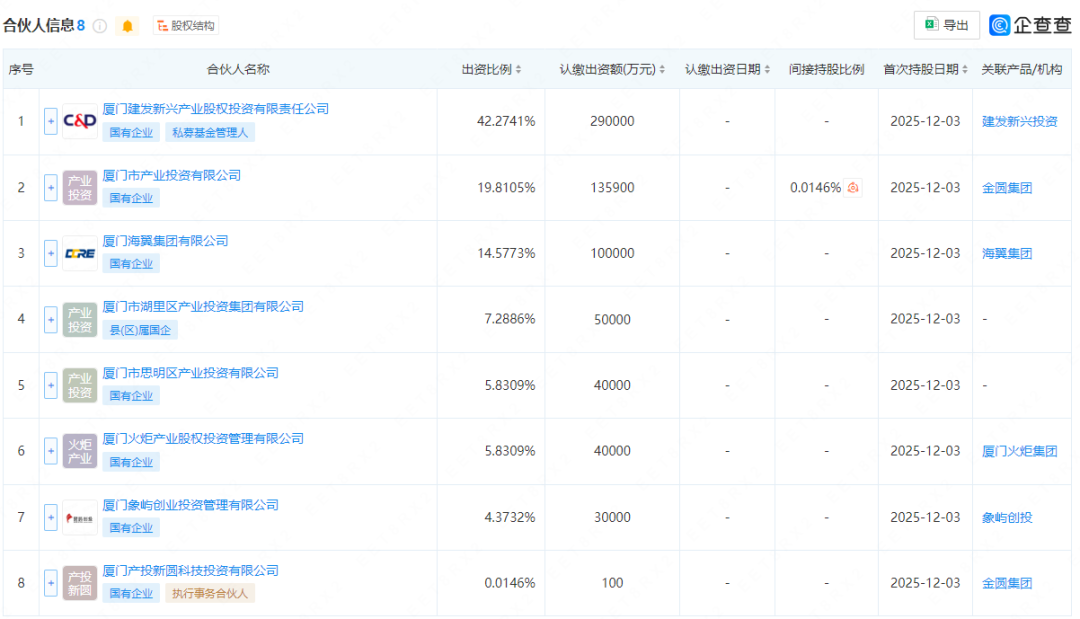Click the CORE logo of 海翼集团
Image resolution: width=1080 pixels, height=619 pixels.
(x=80, y=253)
